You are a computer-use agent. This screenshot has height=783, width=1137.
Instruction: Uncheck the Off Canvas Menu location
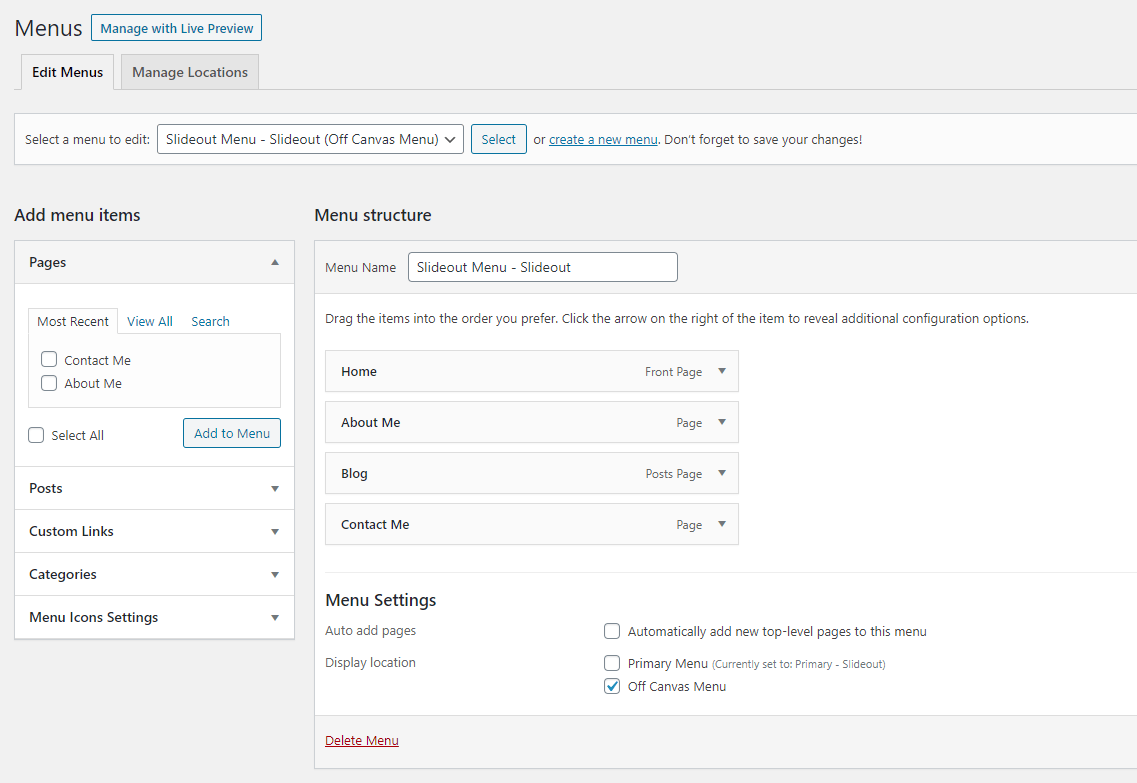click(612, 687)
